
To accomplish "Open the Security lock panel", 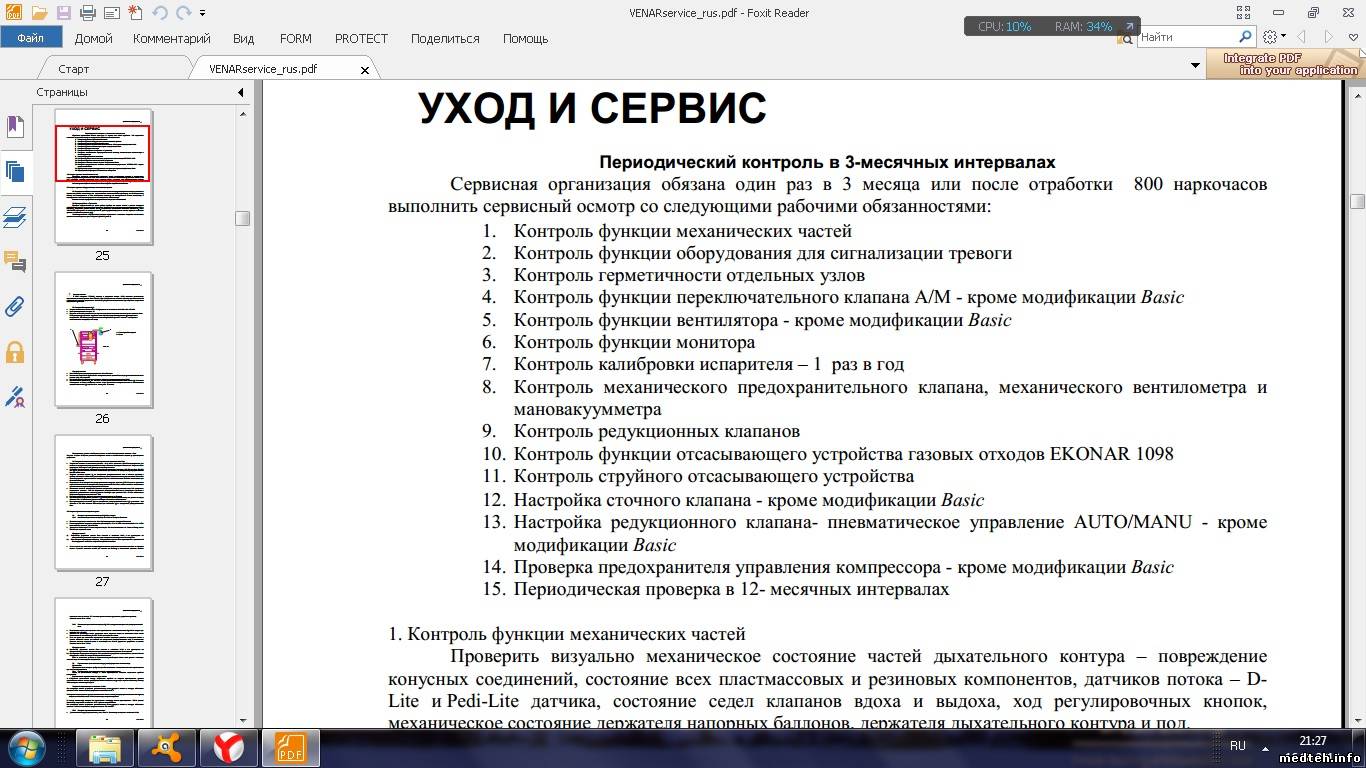I will (15, 352).
